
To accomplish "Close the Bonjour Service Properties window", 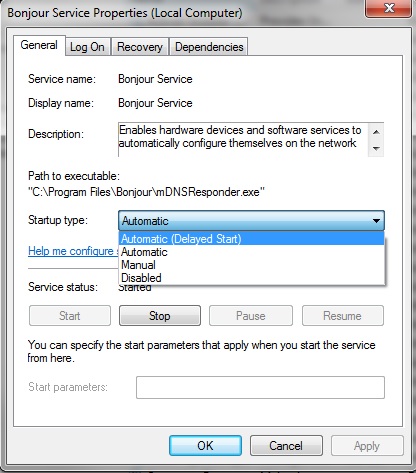I will coord(388,8).
